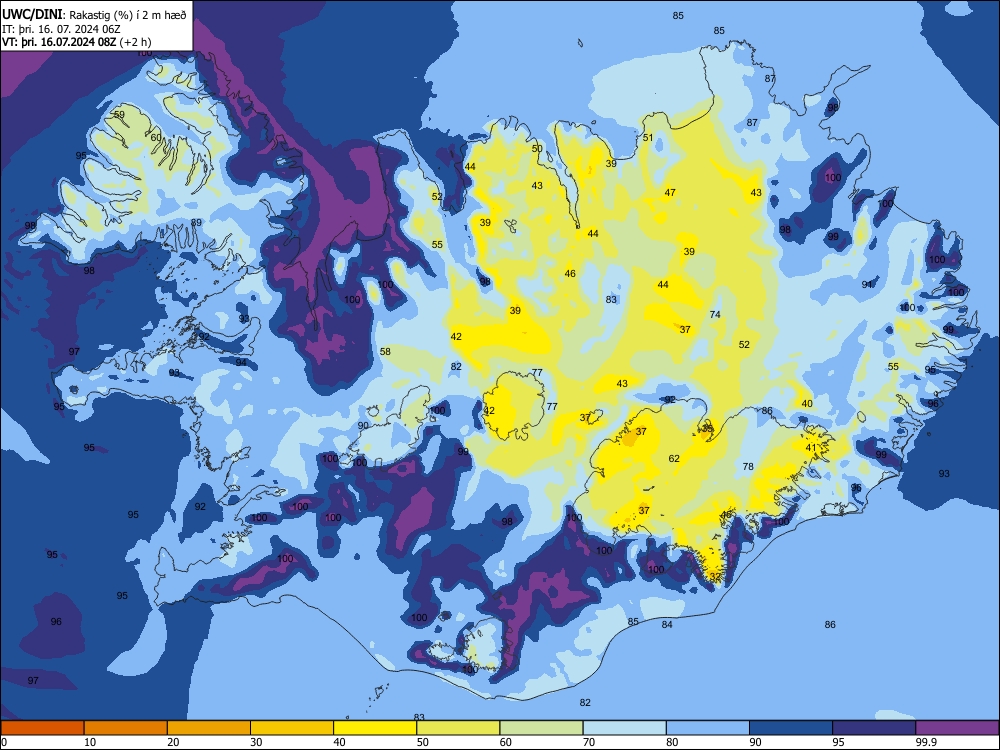The image size is (1000, 750).
Task: Click the light orange 20–30 legend swatch
Action: (209, 728)
